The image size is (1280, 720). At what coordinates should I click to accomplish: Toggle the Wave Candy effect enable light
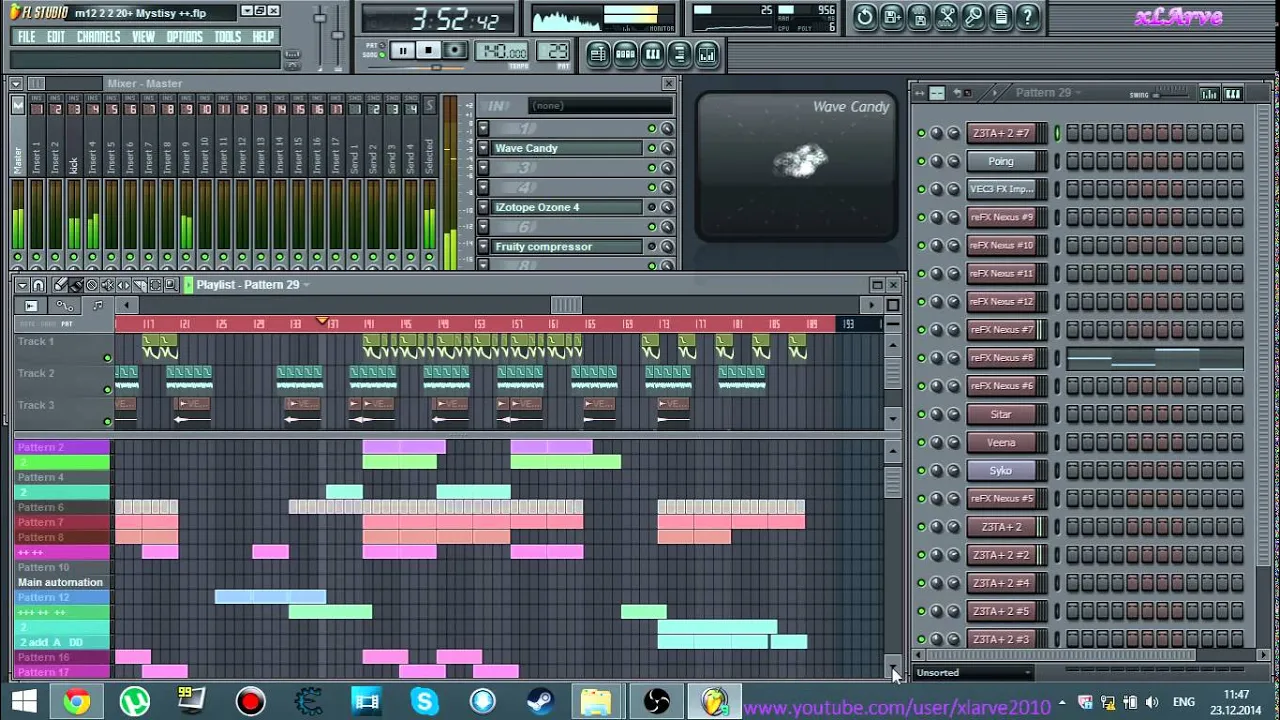coord(652,148)
